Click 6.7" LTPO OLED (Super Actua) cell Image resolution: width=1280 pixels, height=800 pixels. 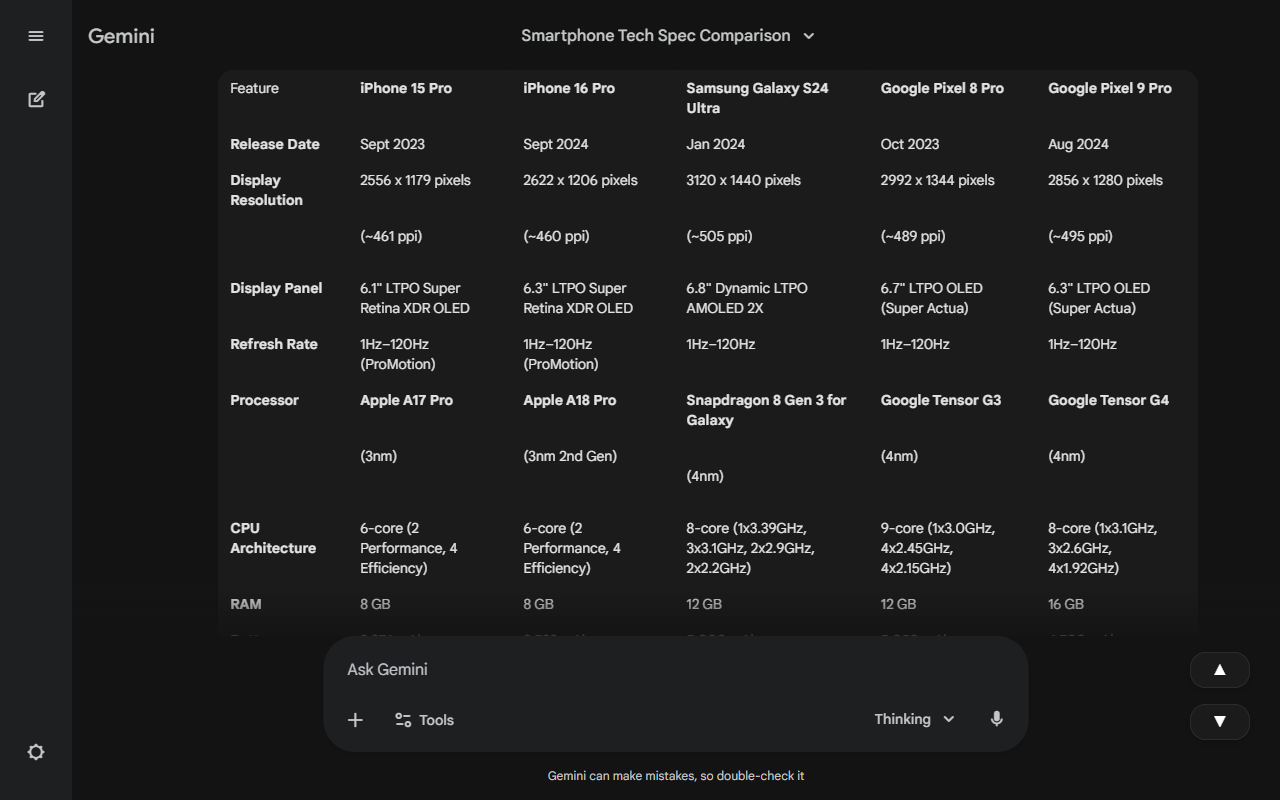point(932,298)
